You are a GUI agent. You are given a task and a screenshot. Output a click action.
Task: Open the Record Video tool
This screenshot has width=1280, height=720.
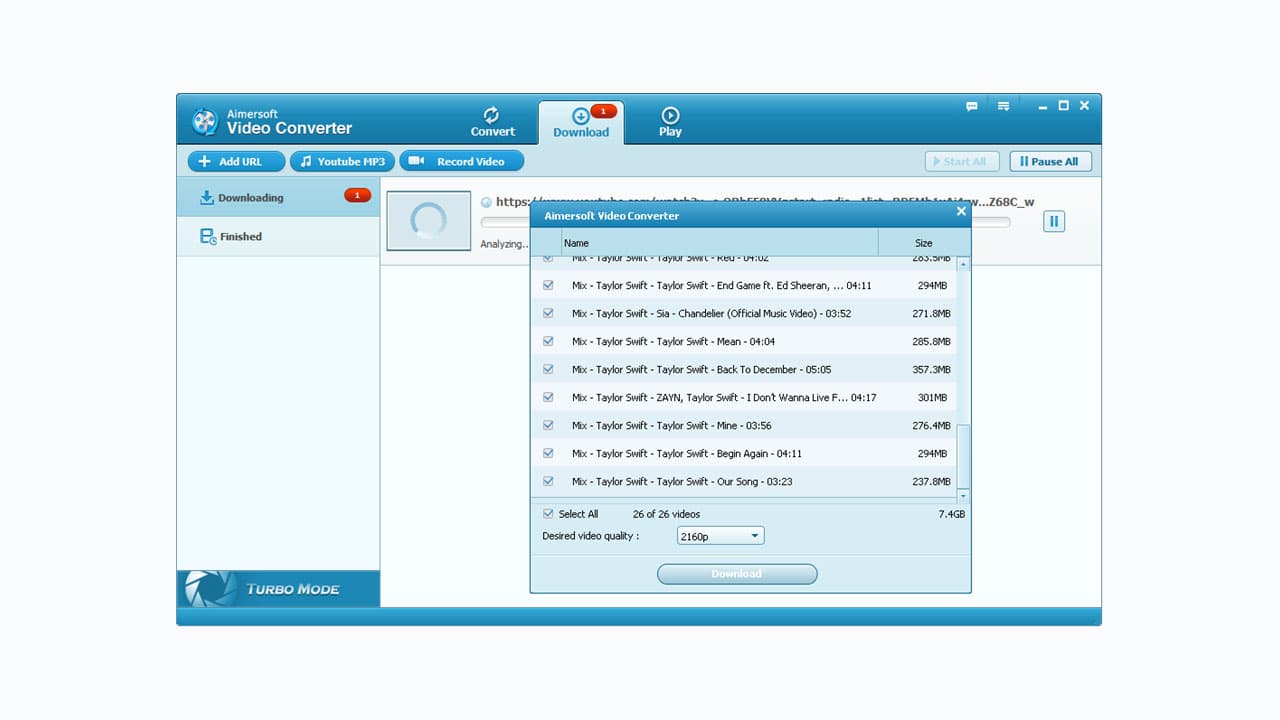coord(461,161)
